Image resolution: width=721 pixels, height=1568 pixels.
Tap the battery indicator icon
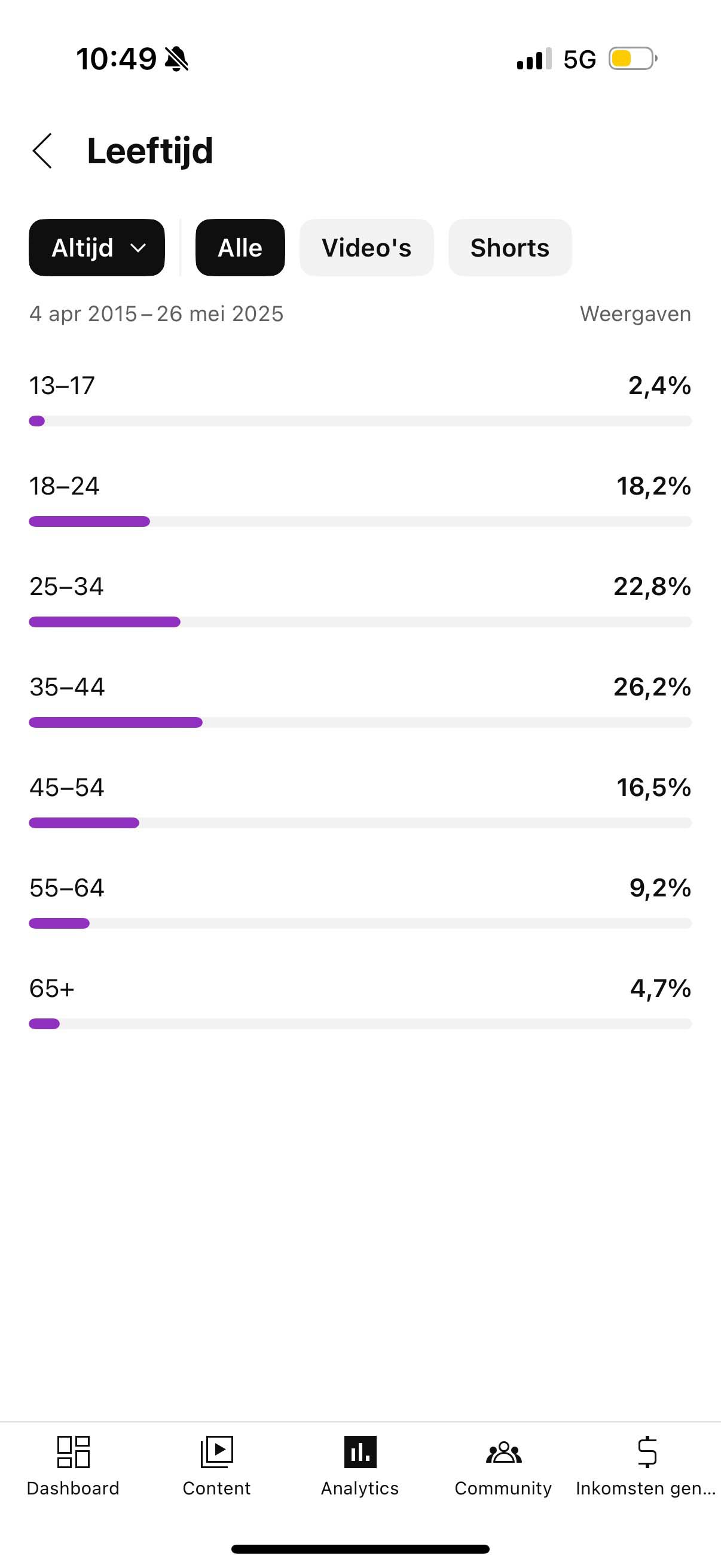point(633,59)
